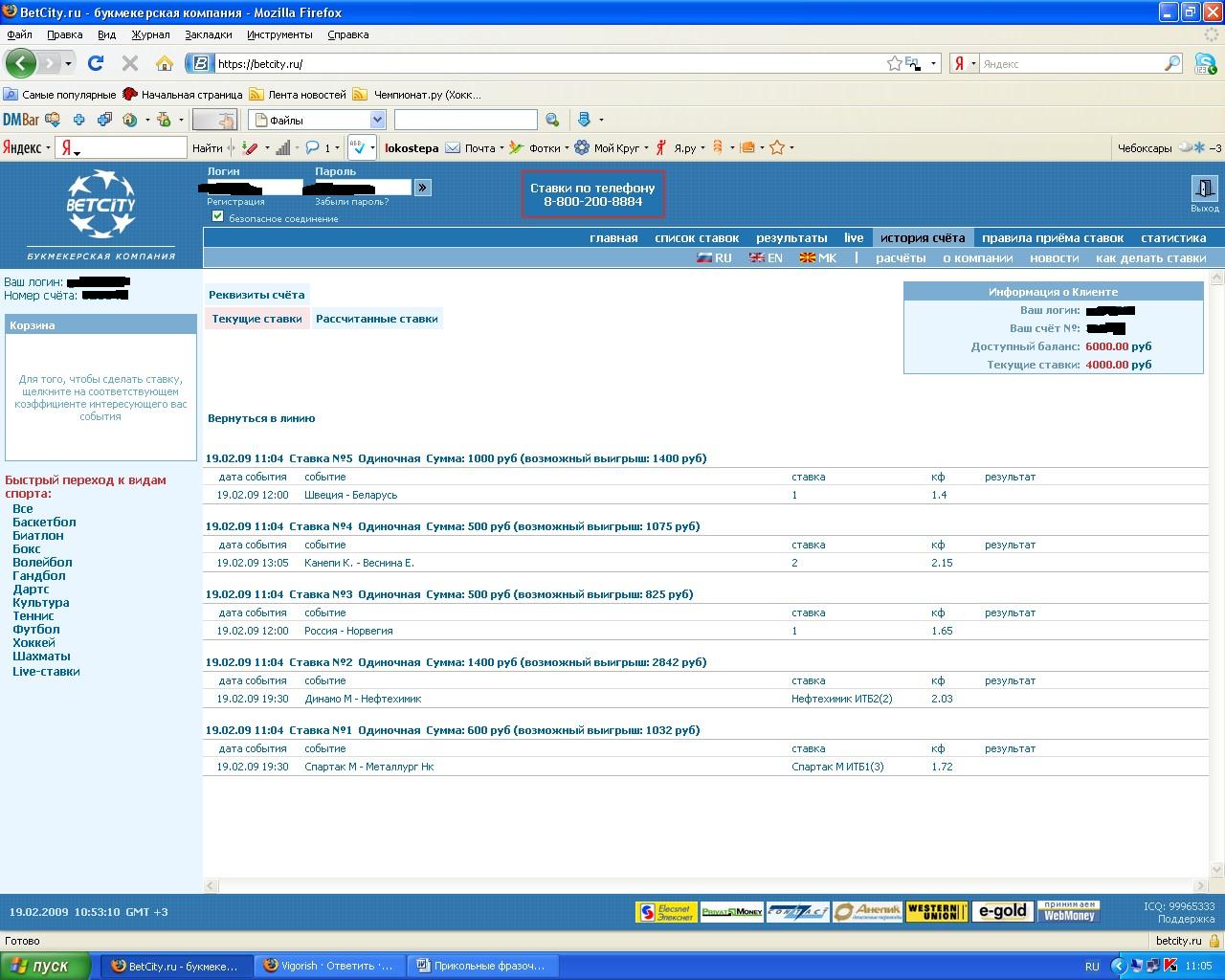Select Футбол in the sports list
This screenshot has width=1225, height=980.
(x=36, y=630)
